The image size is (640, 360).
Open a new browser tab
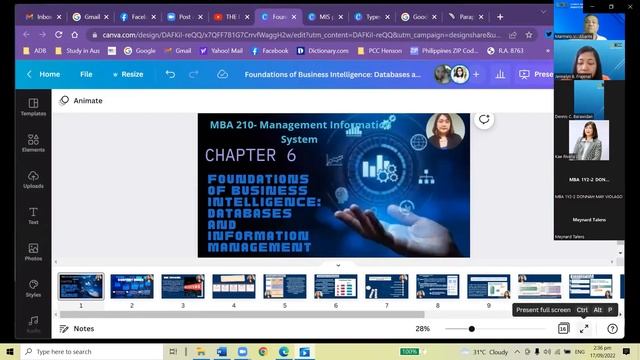(500, 17)
